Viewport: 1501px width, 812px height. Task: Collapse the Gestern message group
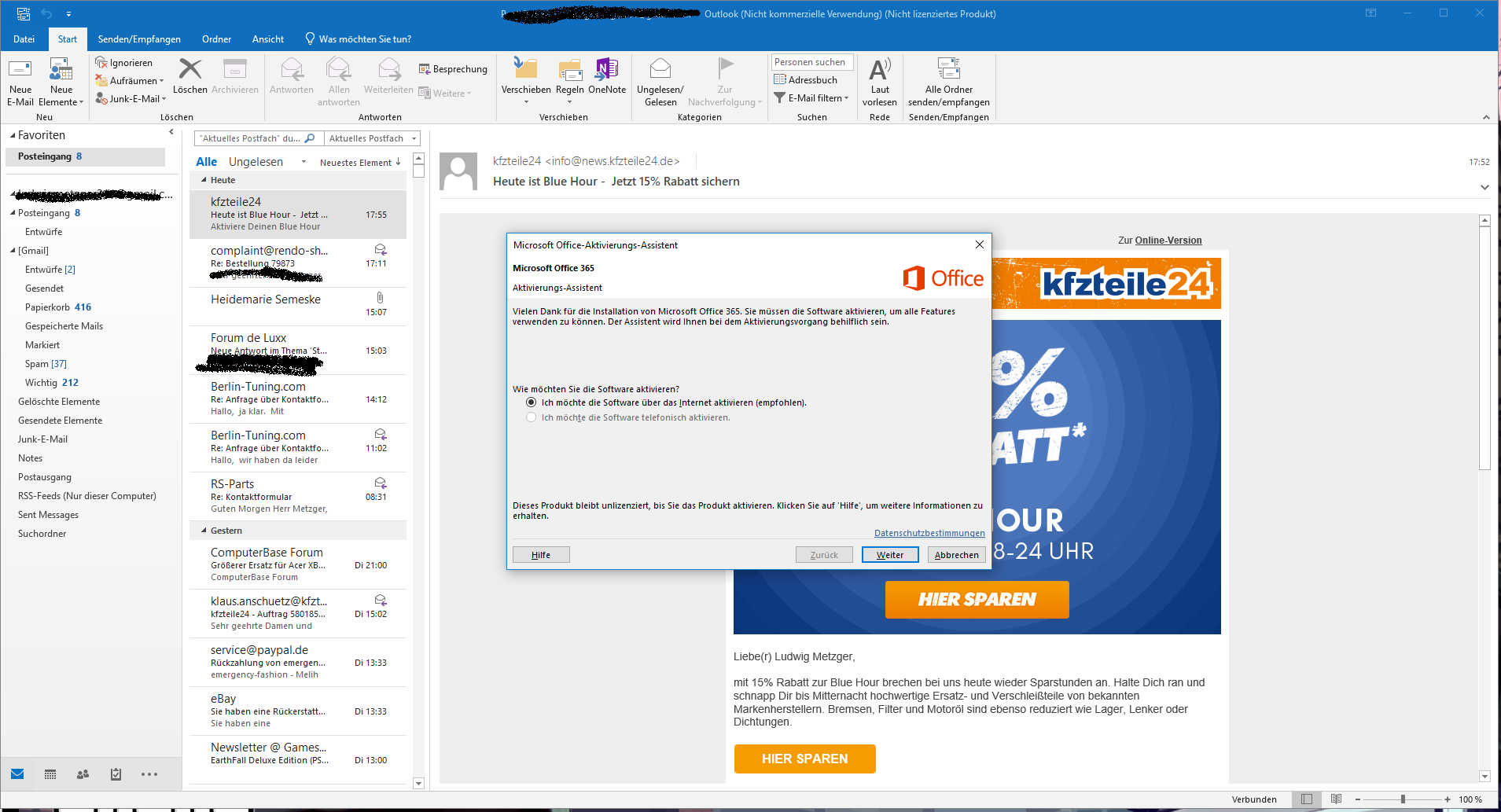(x=204, y=531)
